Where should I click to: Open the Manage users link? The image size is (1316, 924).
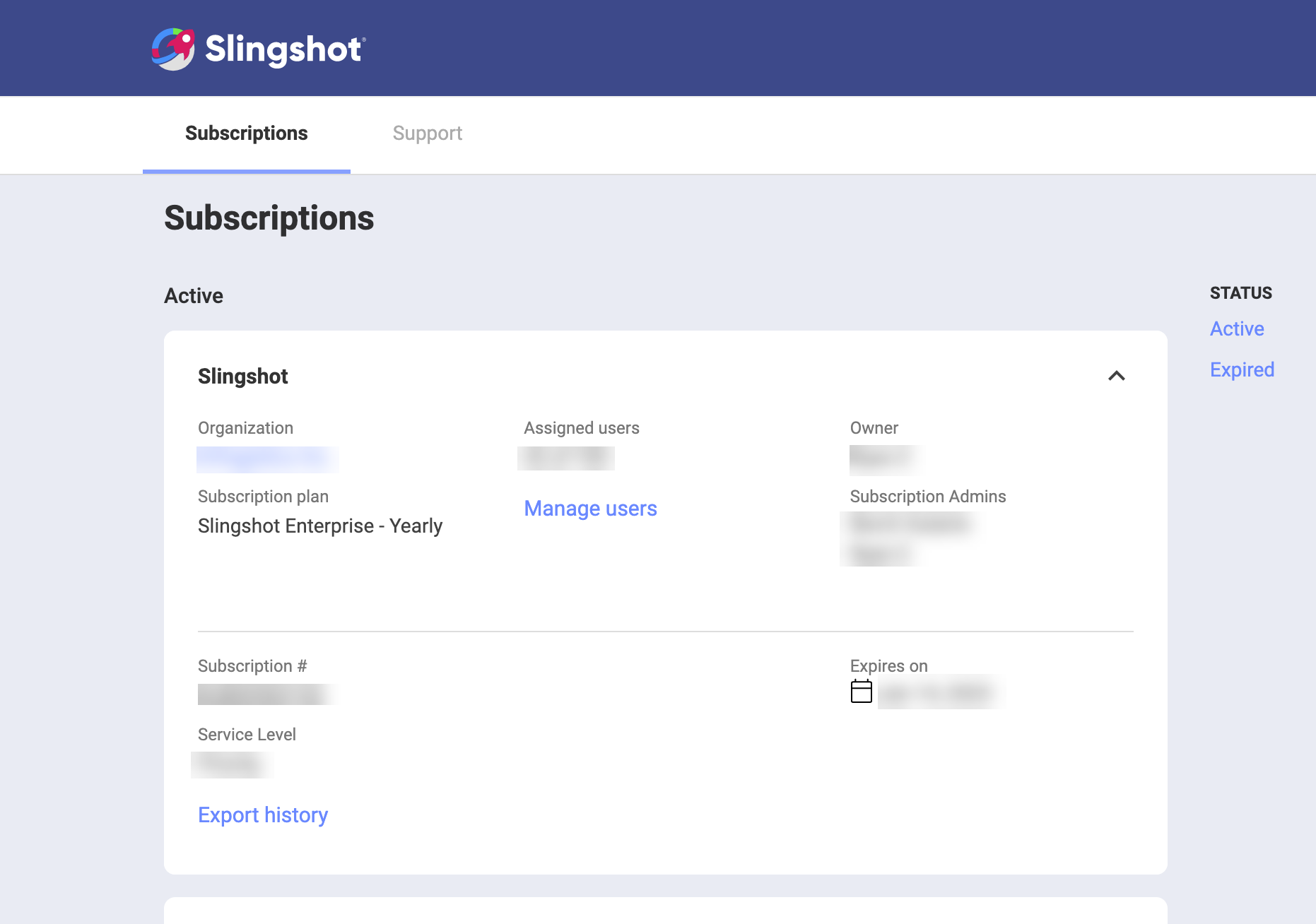click(x=591, y=509)
